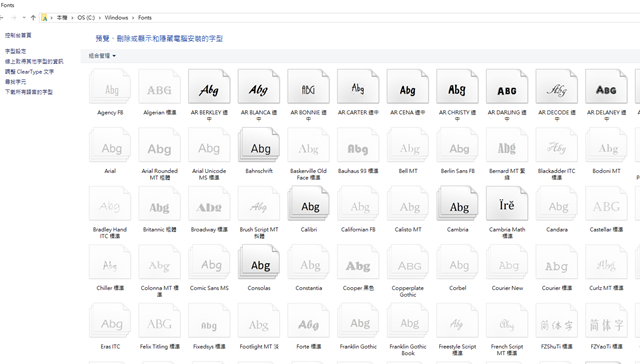Select the Bradley Hand ITC font icon
640x364 pixels.
110,203
